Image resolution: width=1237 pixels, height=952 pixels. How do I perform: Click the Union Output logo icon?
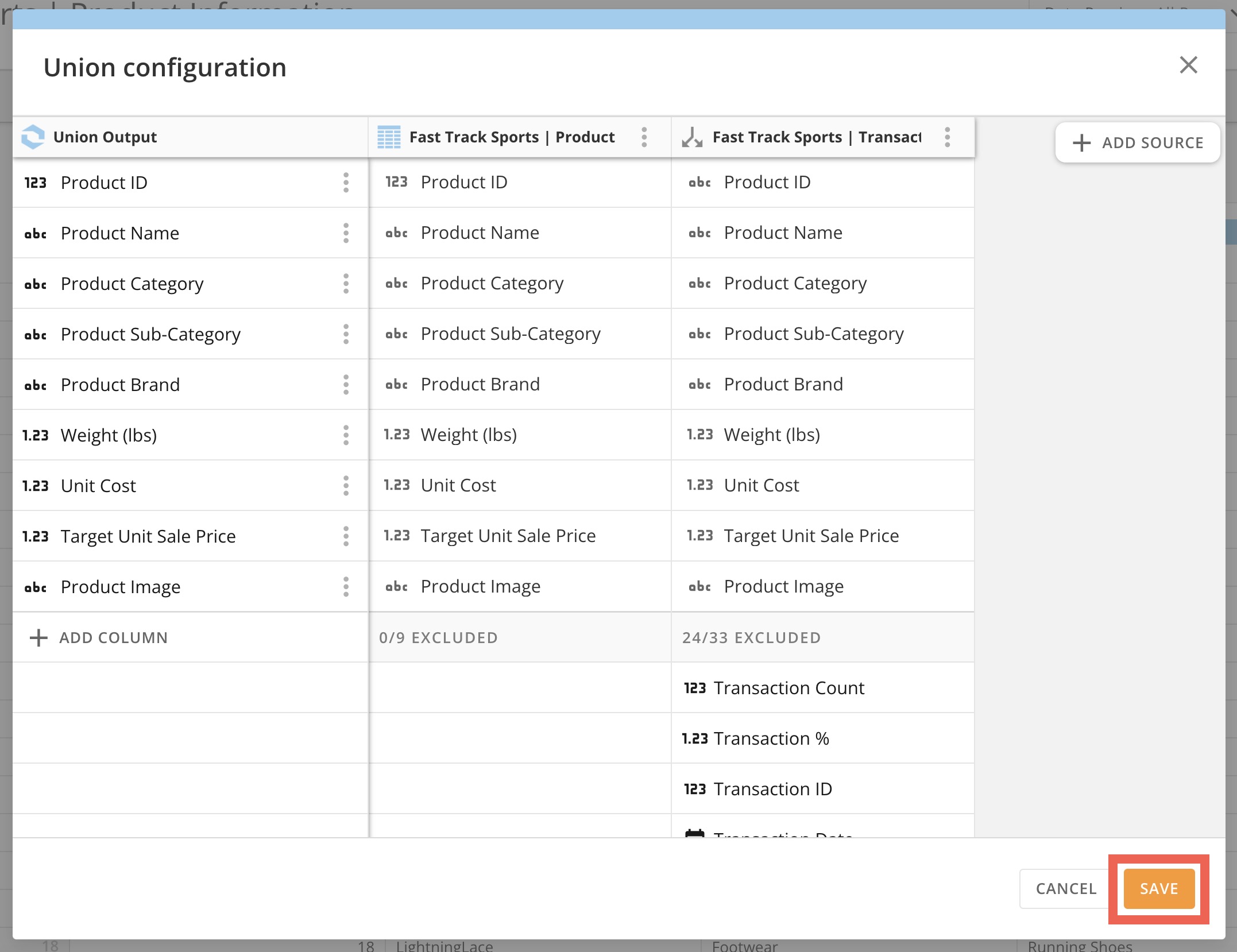click(x=33, y=137)
